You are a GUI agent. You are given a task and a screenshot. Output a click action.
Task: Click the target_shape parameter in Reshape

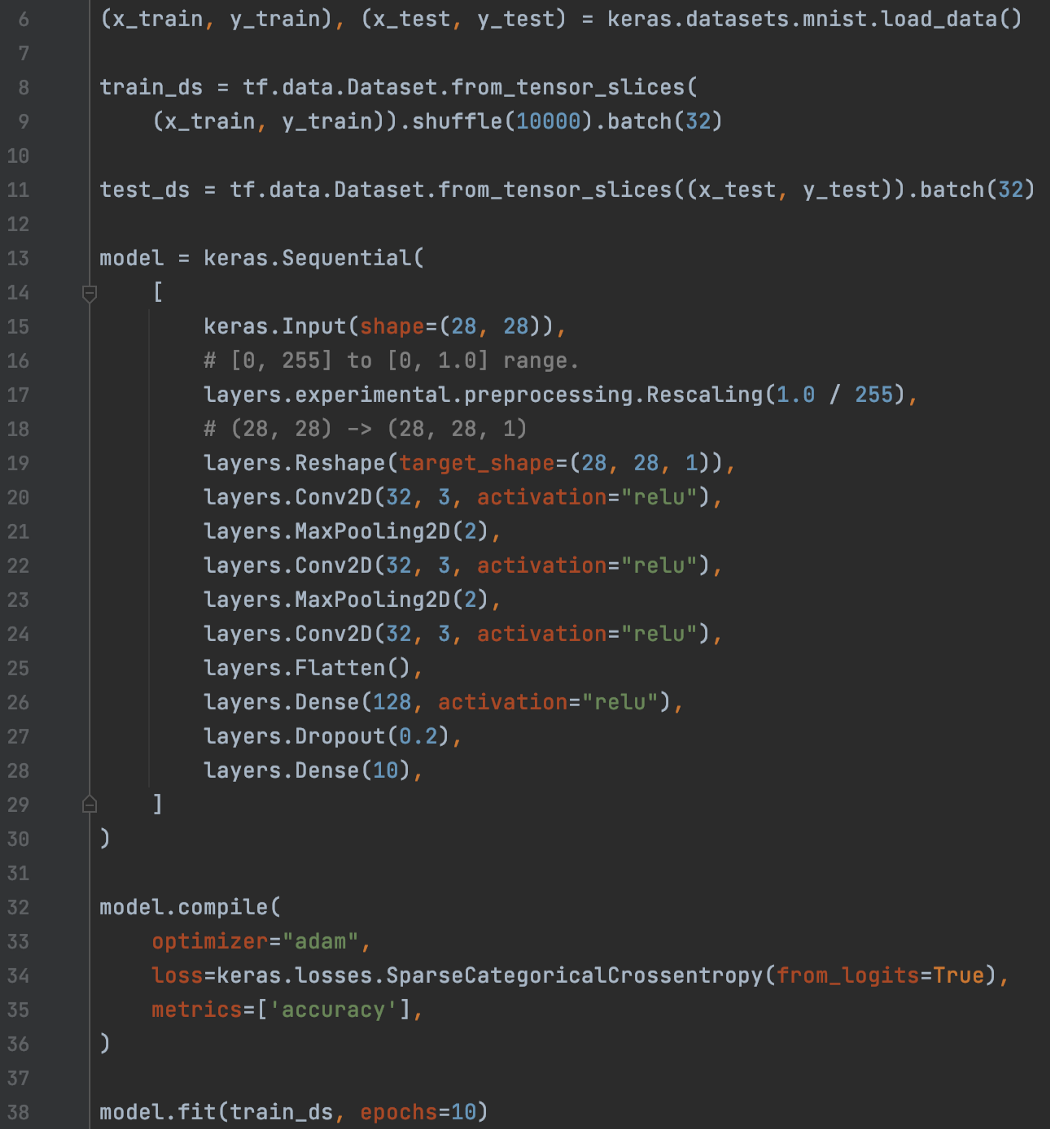[464, 463]
